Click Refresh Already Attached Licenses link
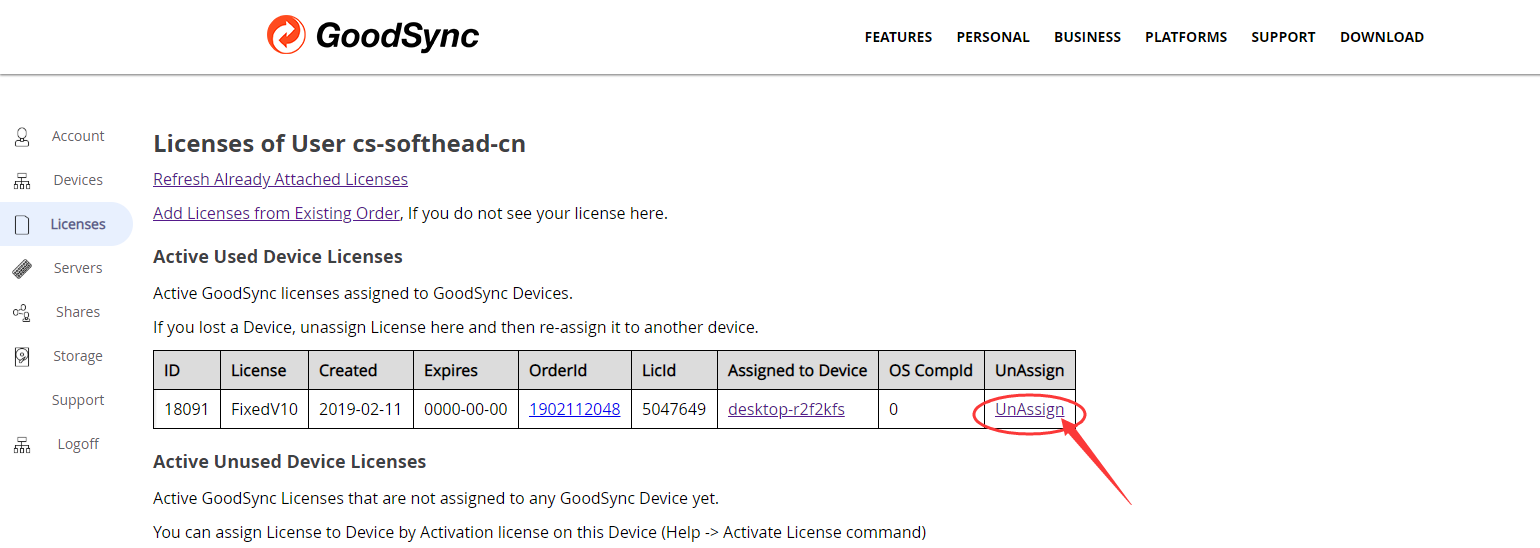 pyautogui.click(x=280, y=179)
